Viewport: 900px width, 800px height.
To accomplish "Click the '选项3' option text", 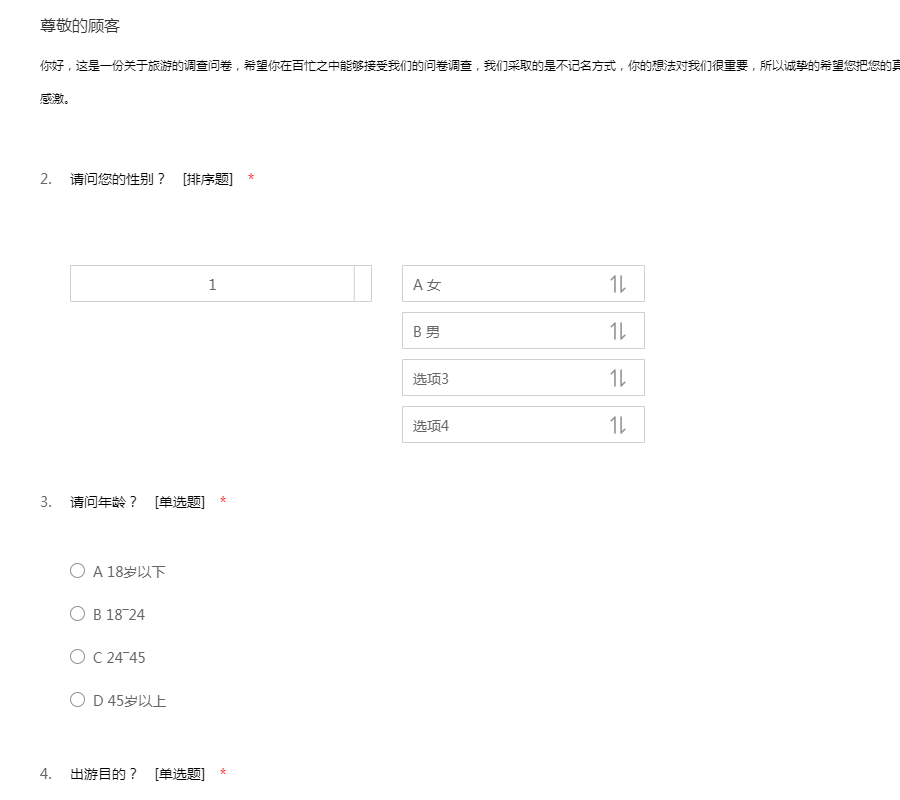I will [x=431, y=379].
